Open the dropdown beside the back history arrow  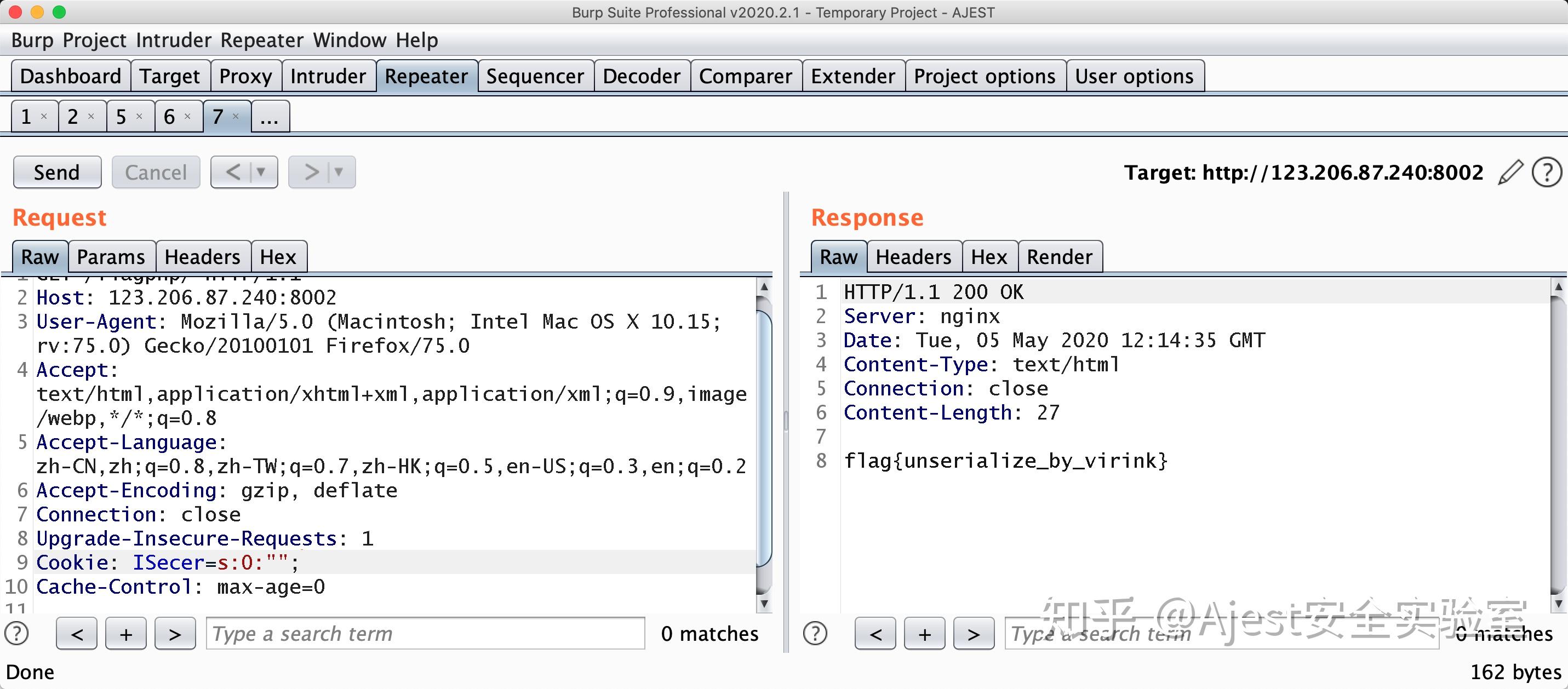coord(262,171)
